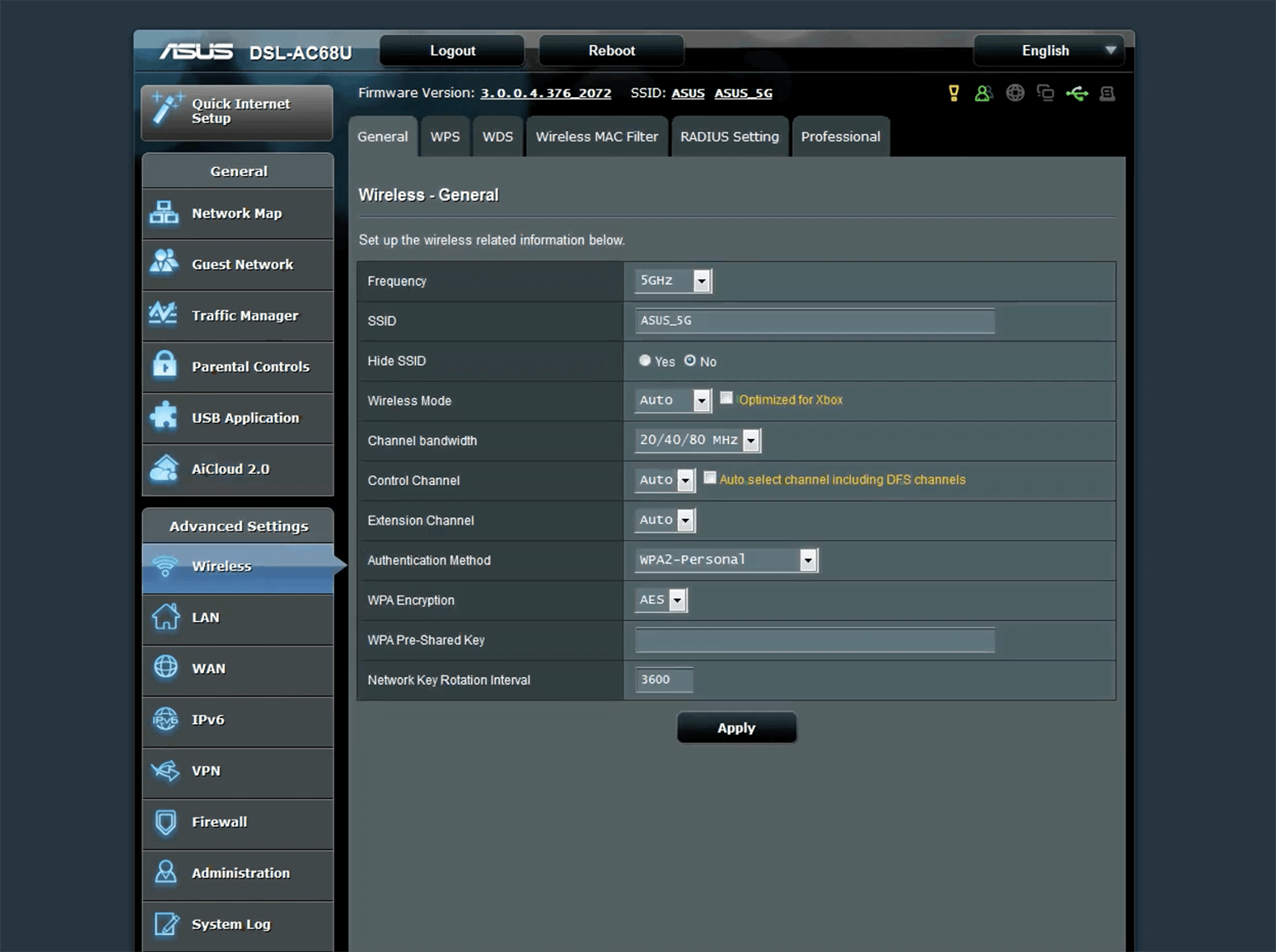Open the Traffic Manager icon
The image size is (1276, 952).
point(164,315)
